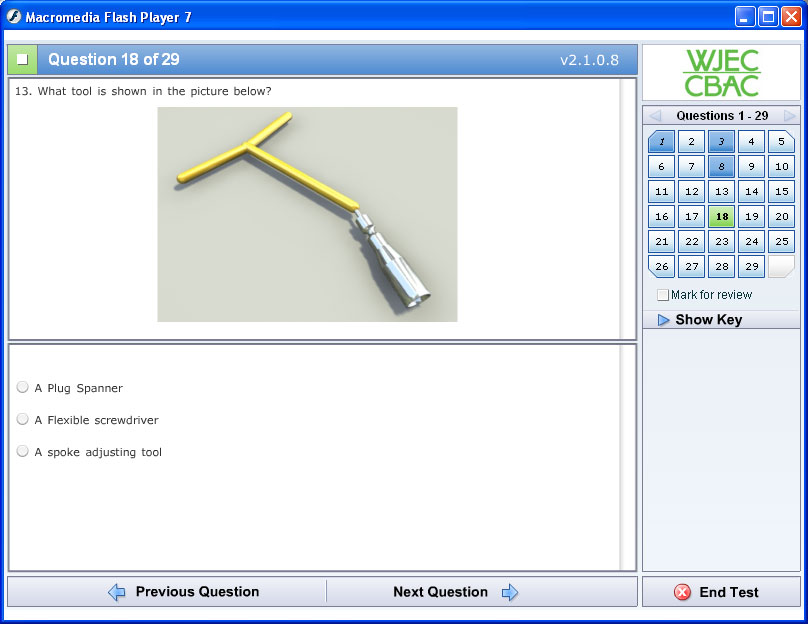
Task: Select question 28 tile
Action: coord(721,266)
